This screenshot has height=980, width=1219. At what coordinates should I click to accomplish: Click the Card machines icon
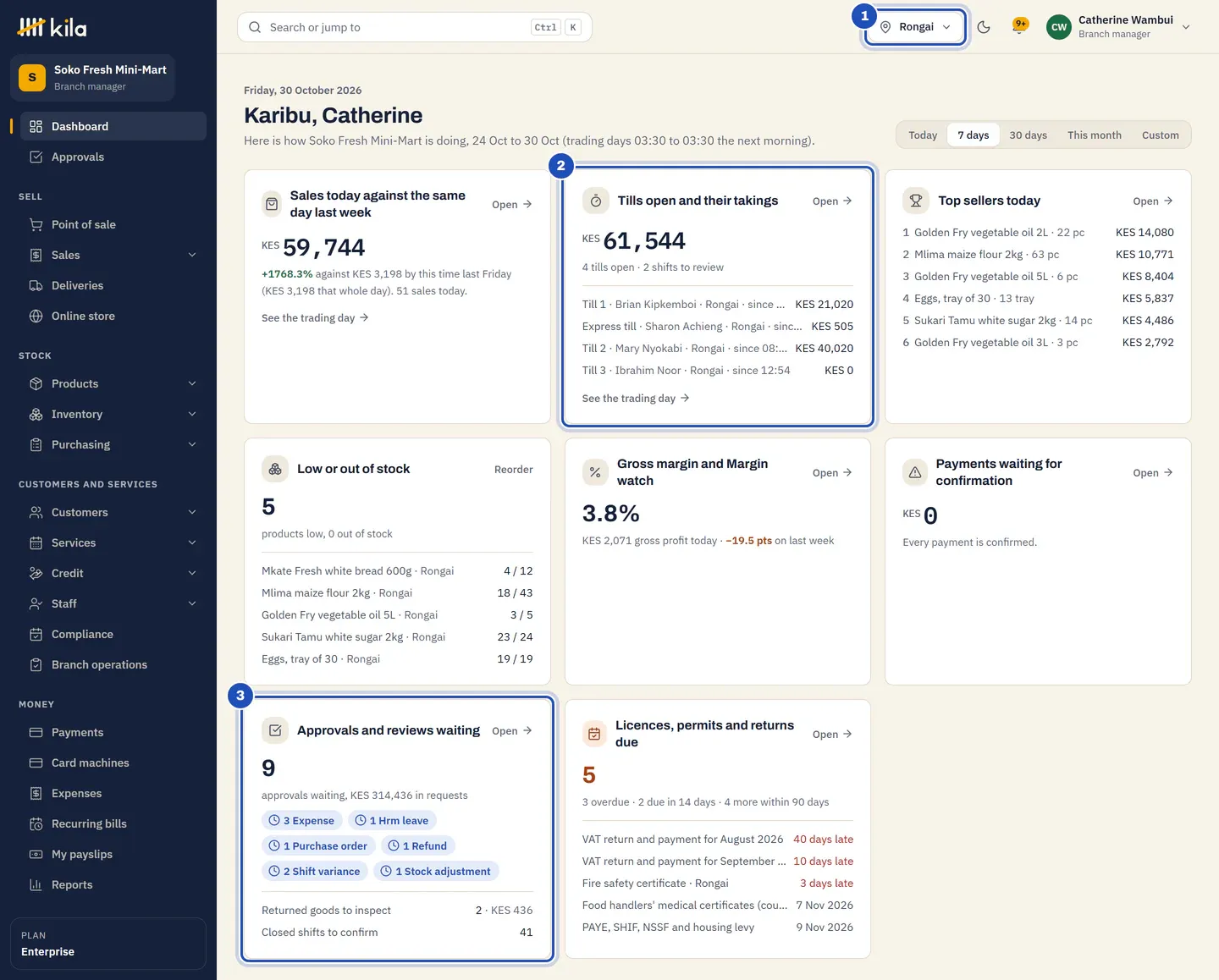click(x=36, y=763)
